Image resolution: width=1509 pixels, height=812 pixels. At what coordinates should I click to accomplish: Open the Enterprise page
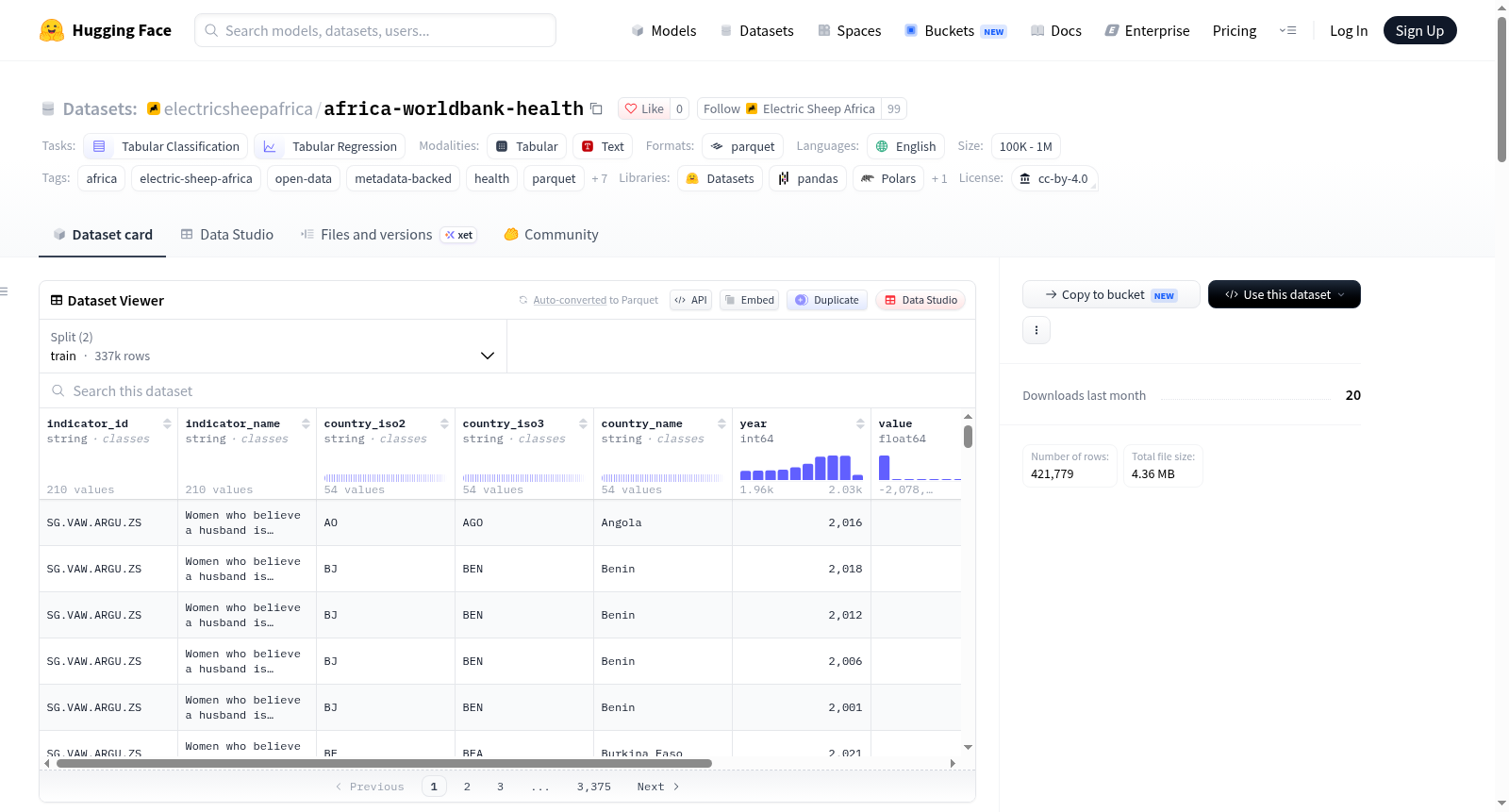coord(1148,30)
